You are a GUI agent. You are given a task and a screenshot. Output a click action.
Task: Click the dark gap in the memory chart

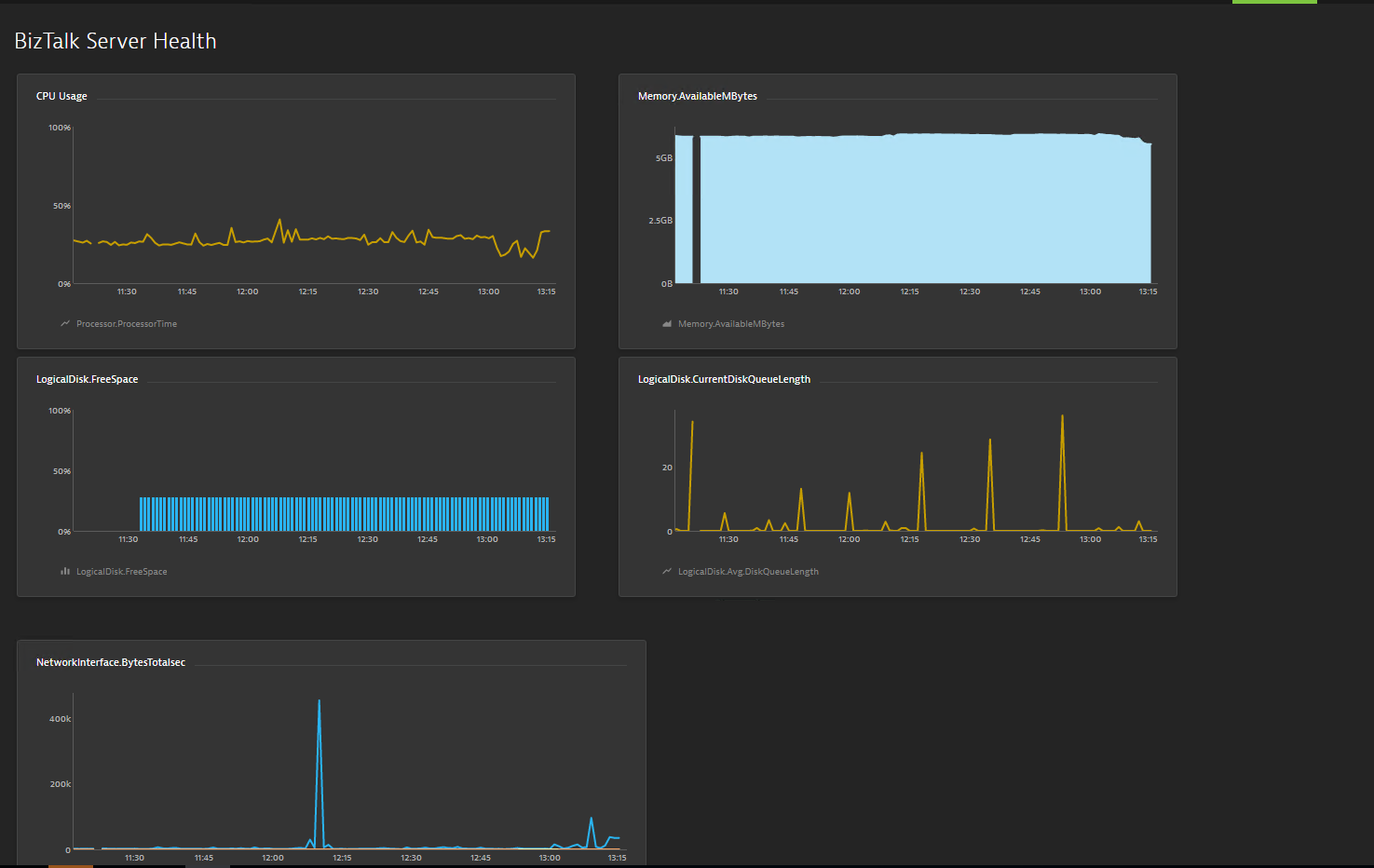click(x=696, y=210)
